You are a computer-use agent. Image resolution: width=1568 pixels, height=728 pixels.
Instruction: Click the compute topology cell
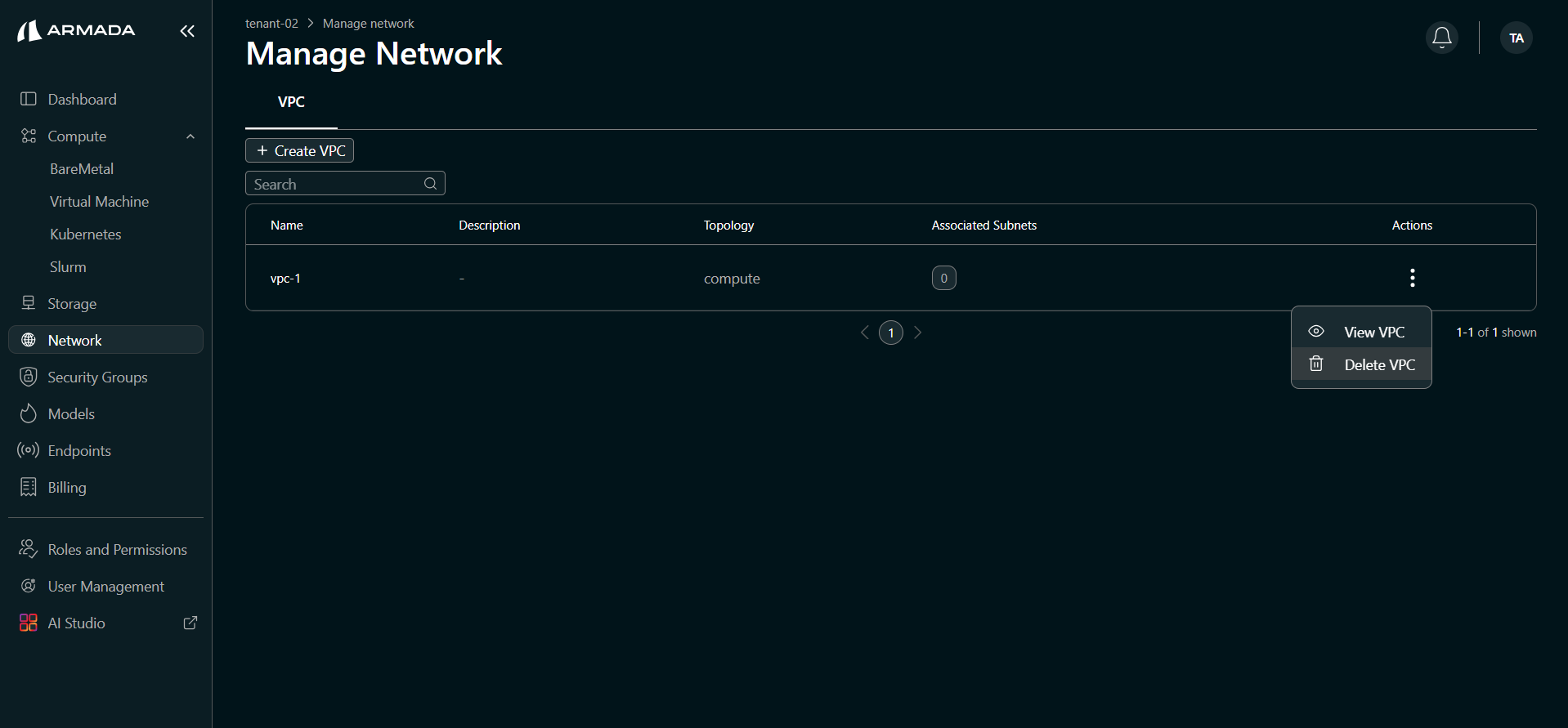732,279
